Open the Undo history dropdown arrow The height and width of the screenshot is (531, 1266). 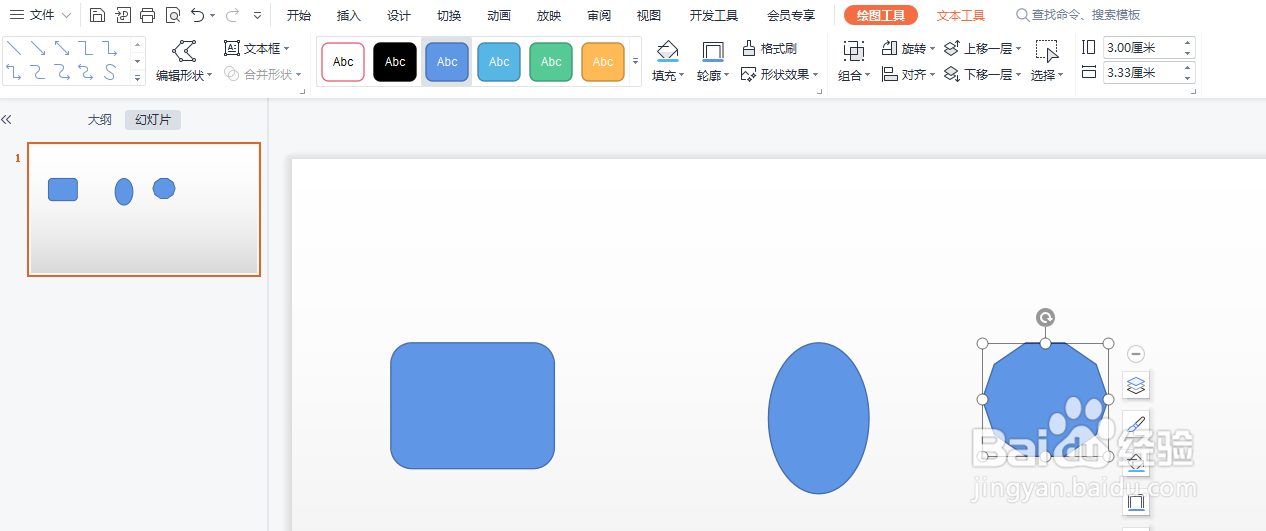click(x=213, y=16)
